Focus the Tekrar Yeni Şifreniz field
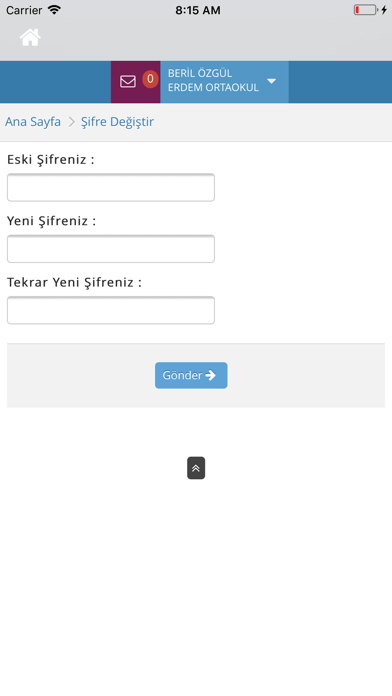Screen dimensions: 392x696 point(111,310)
